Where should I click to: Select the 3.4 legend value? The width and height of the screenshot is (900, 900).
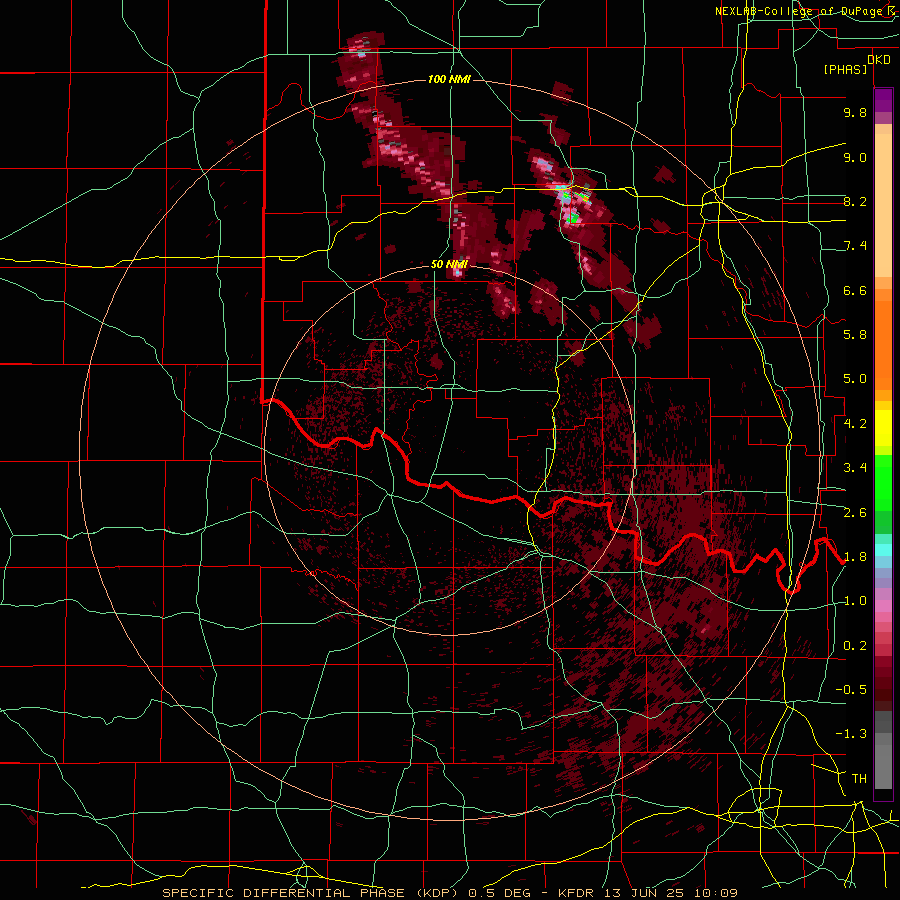pos(855,468)
